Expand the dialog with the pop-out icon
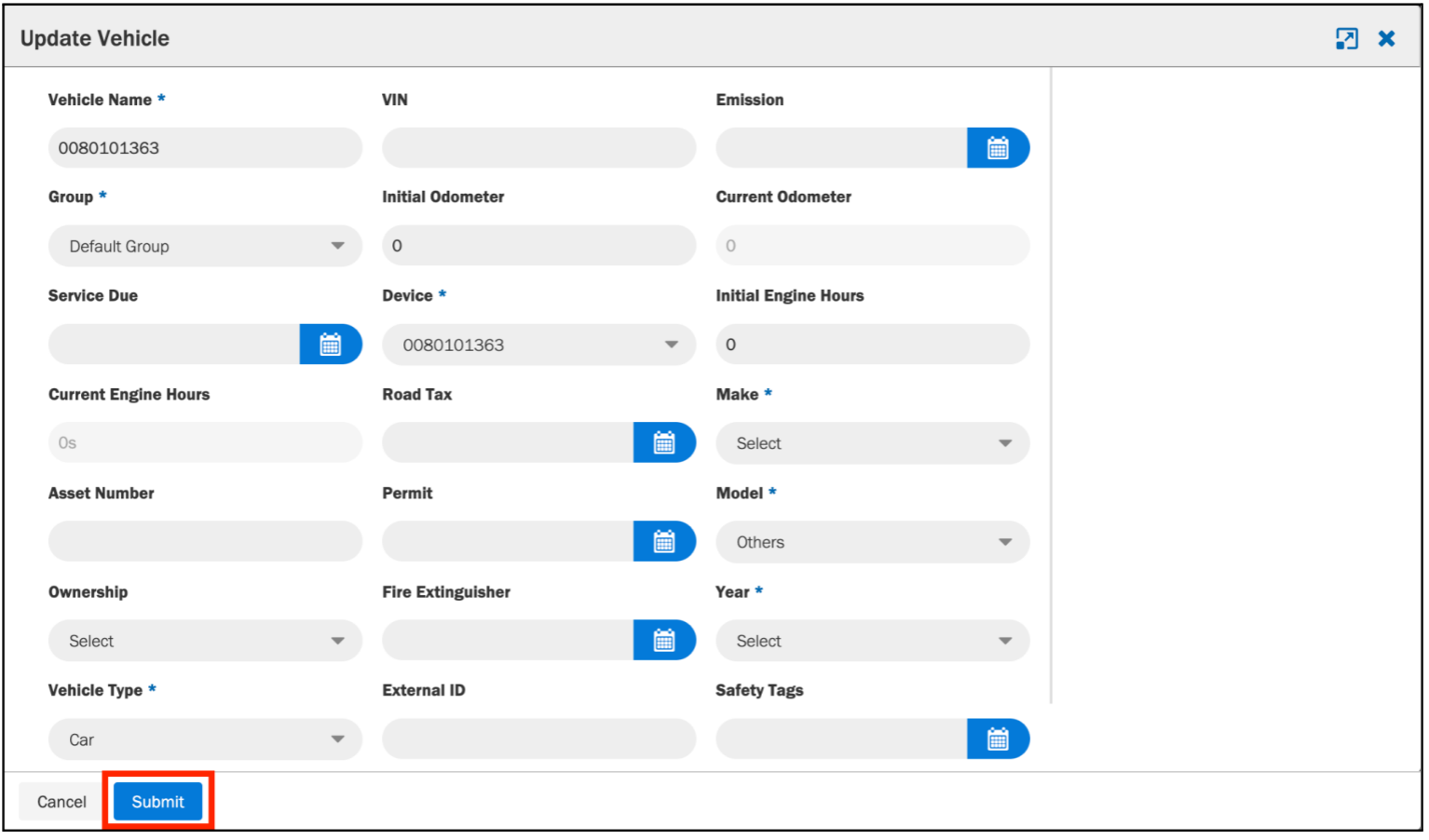Viewport: 1429px width, 840px height. point(1346,38)
